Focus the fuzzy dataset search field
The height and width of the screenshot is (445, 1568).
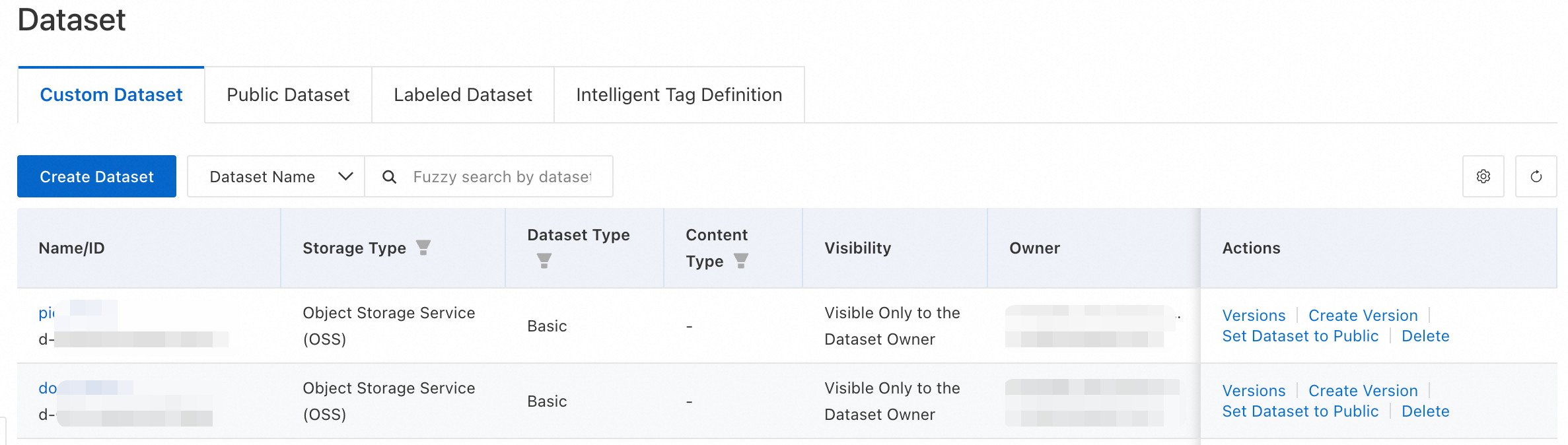[502, 177]
